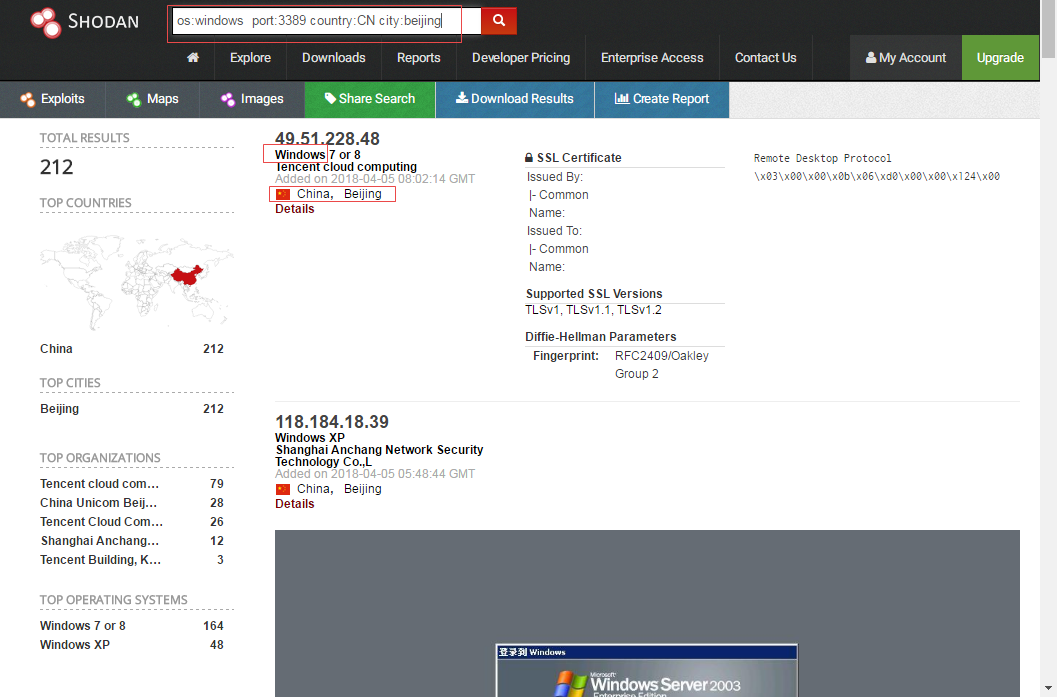The height and width of the screenshot is (697, 1057).
Task: Open host 118.184.18.39
Action: [x=332, y=422]
